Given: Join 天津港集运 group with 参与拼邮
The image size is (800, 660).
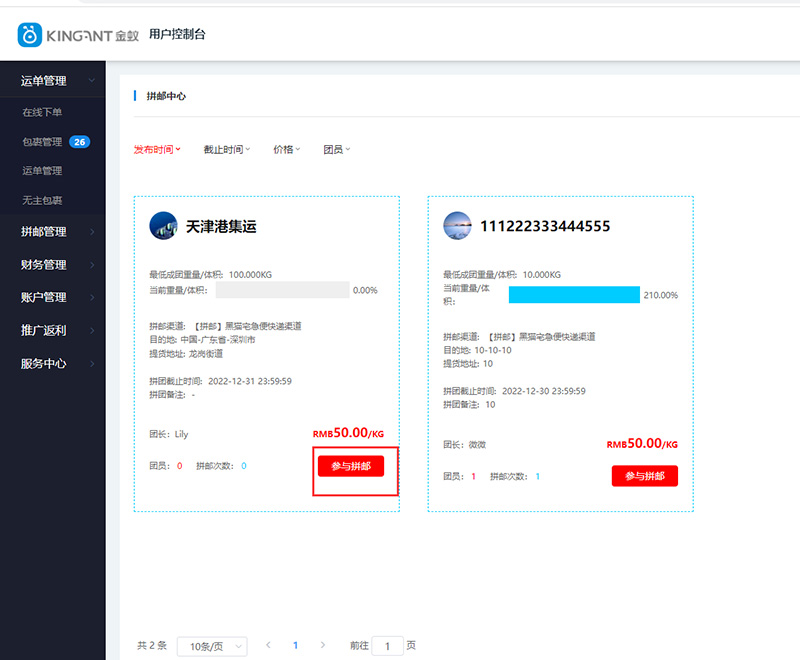Looking at the screenshot, I should pyautogui.click(x=350, y=466).
